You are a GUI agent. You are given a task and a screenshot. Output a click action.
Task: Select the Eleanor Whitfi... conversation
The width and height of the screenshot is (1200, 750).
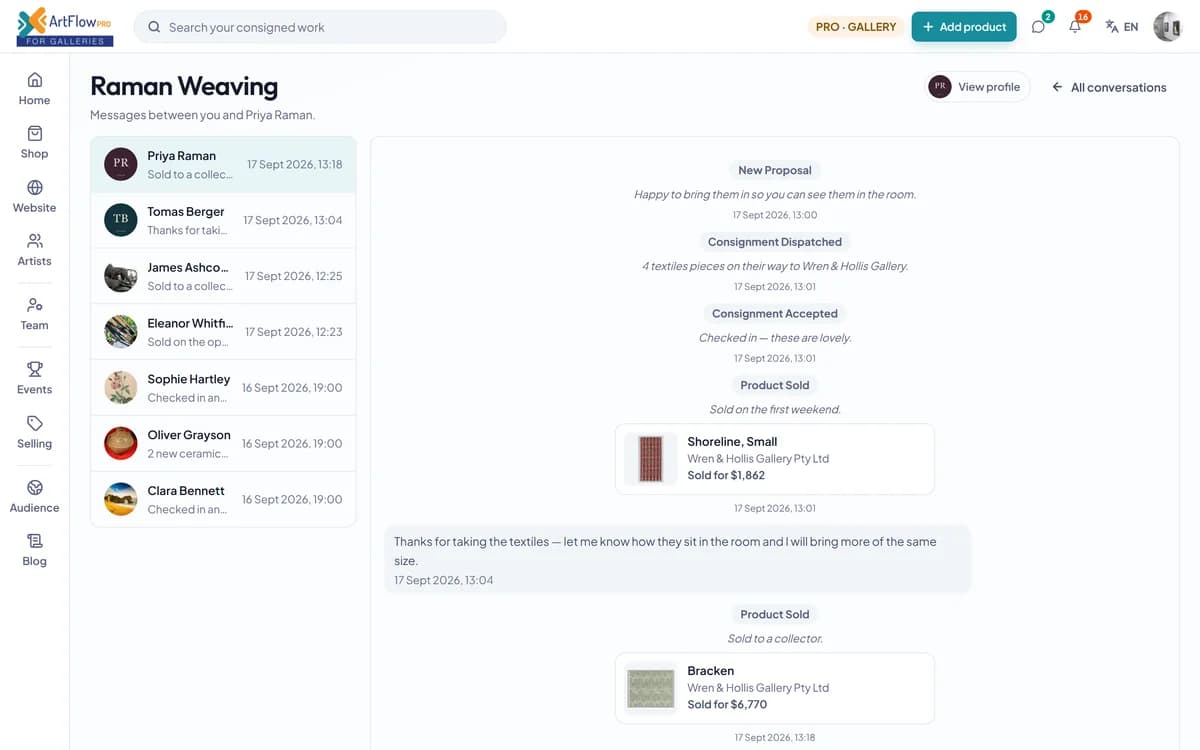tap(223, 332)
